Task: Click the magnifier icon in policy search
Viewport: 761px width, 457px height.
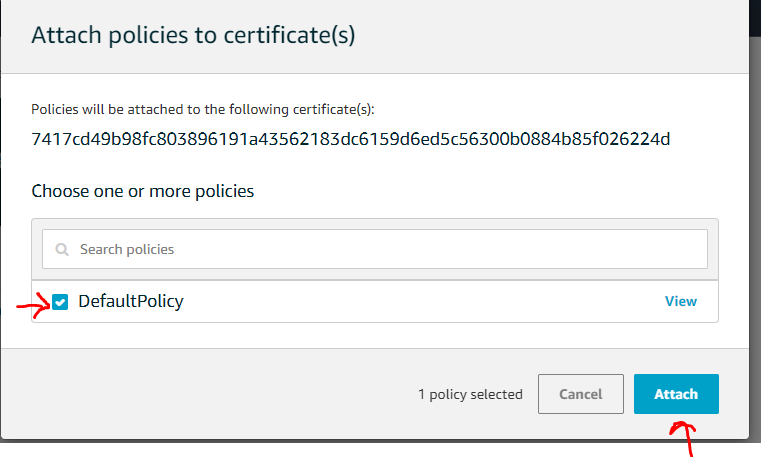Action: (x=63, y=249)
